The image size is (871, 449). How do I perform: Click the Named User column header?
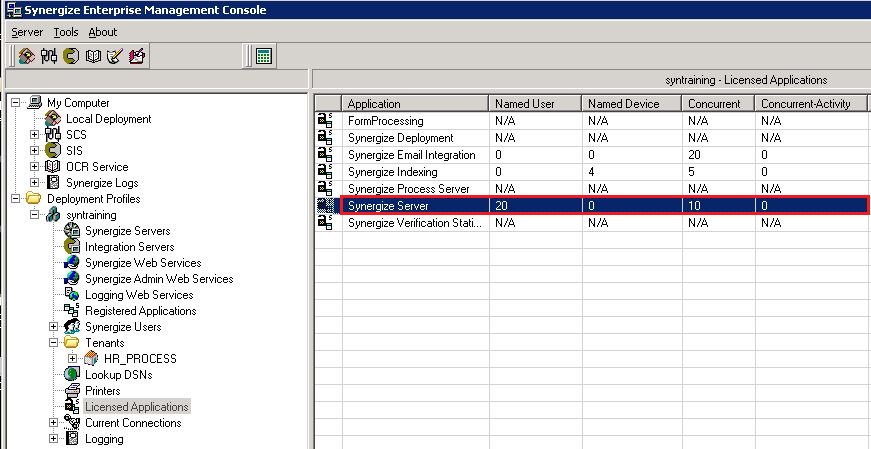(535, 103)
